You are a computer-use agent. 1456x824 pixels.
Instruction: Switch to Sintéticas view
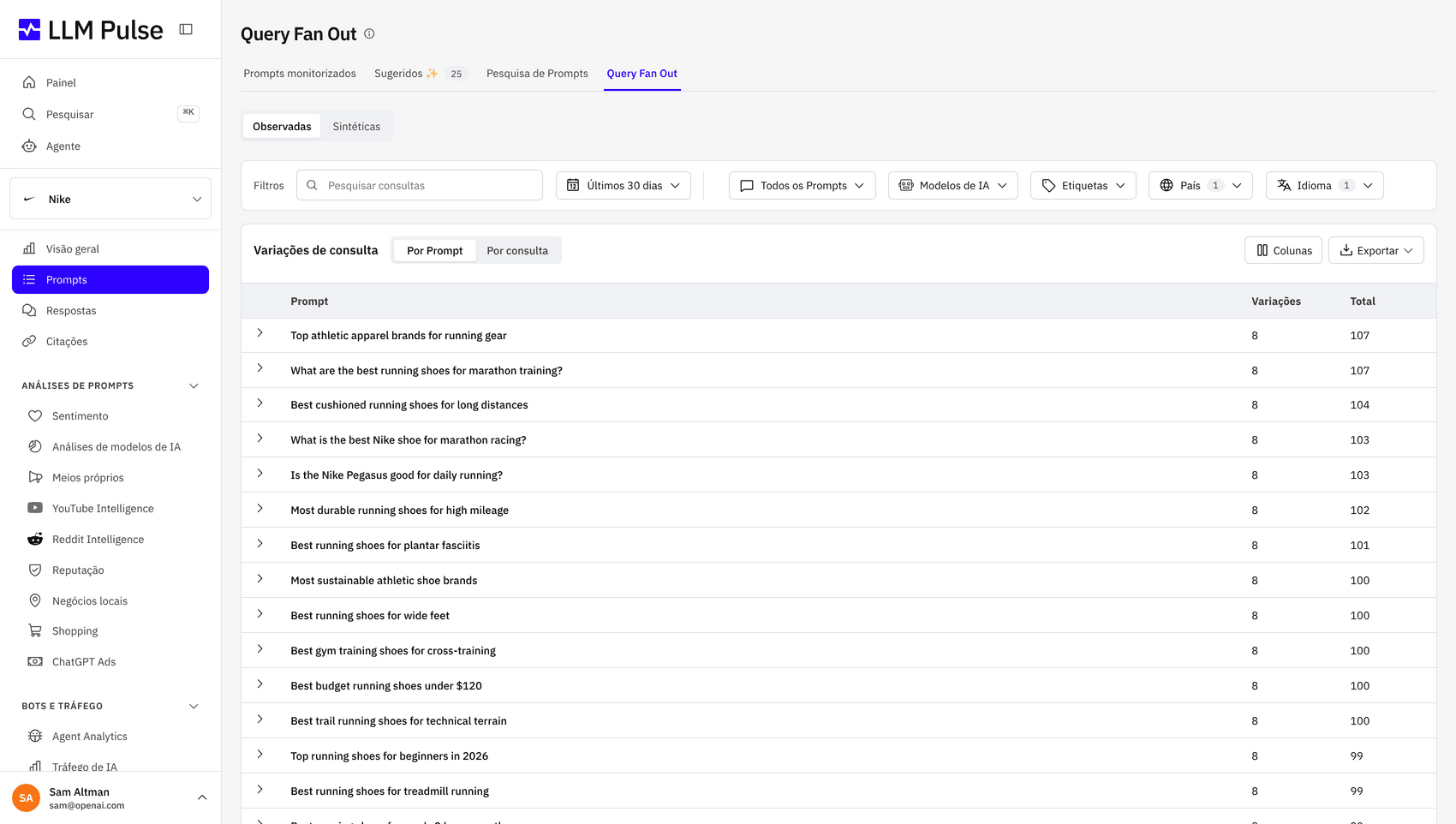(356, 126)
